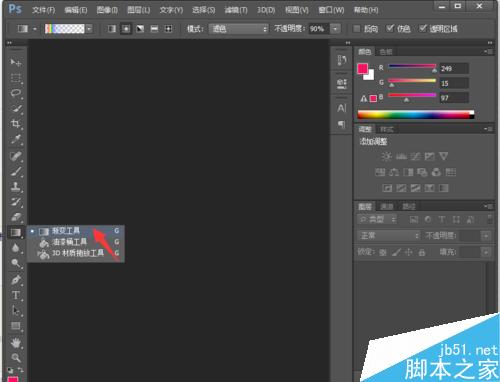Click the G value field showing 15
The height and width of the screenshot is (382, 500).
click(x=454, y=83)
